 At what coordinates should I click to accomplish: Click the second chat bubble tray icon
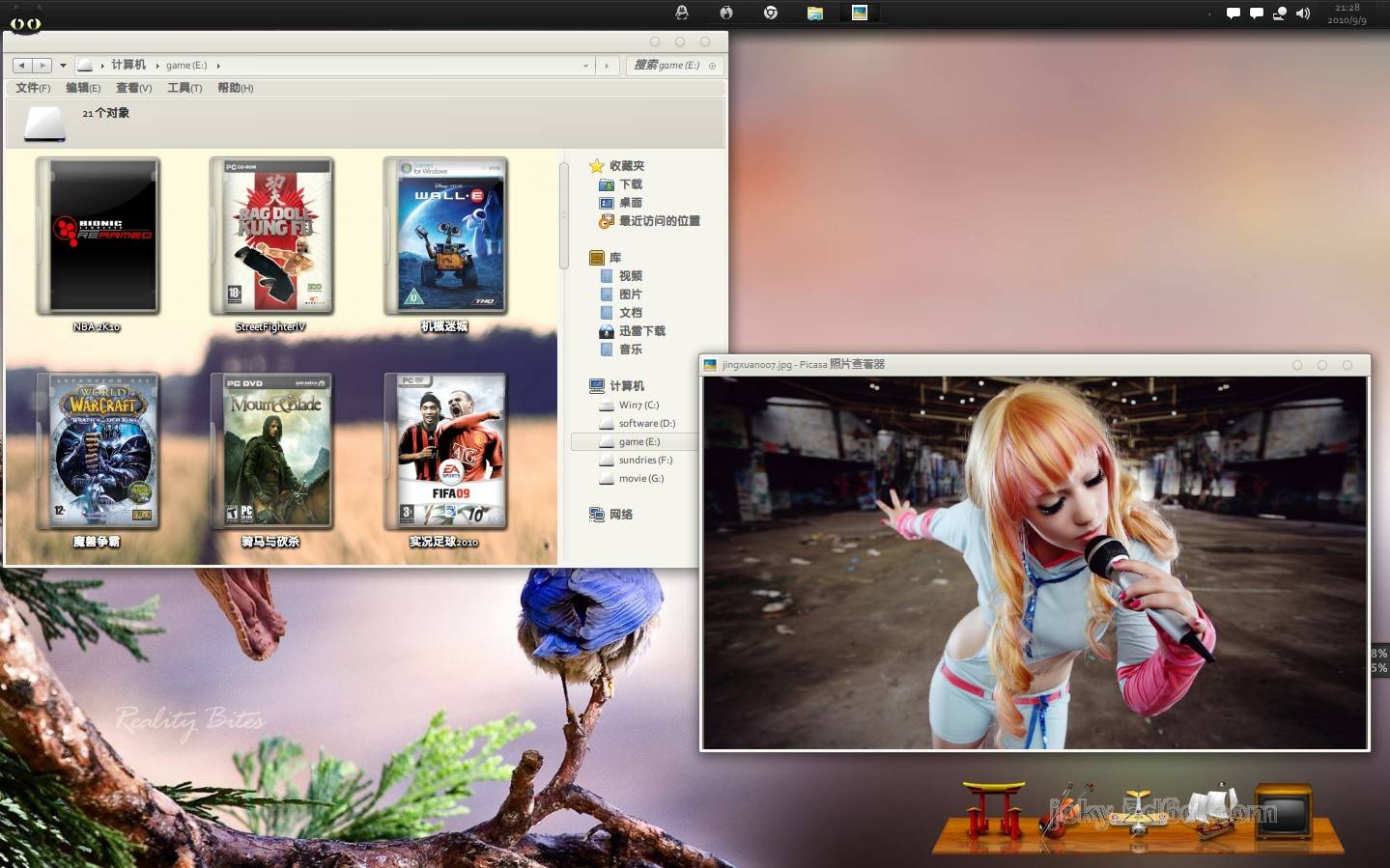[x=1257, y=14]
